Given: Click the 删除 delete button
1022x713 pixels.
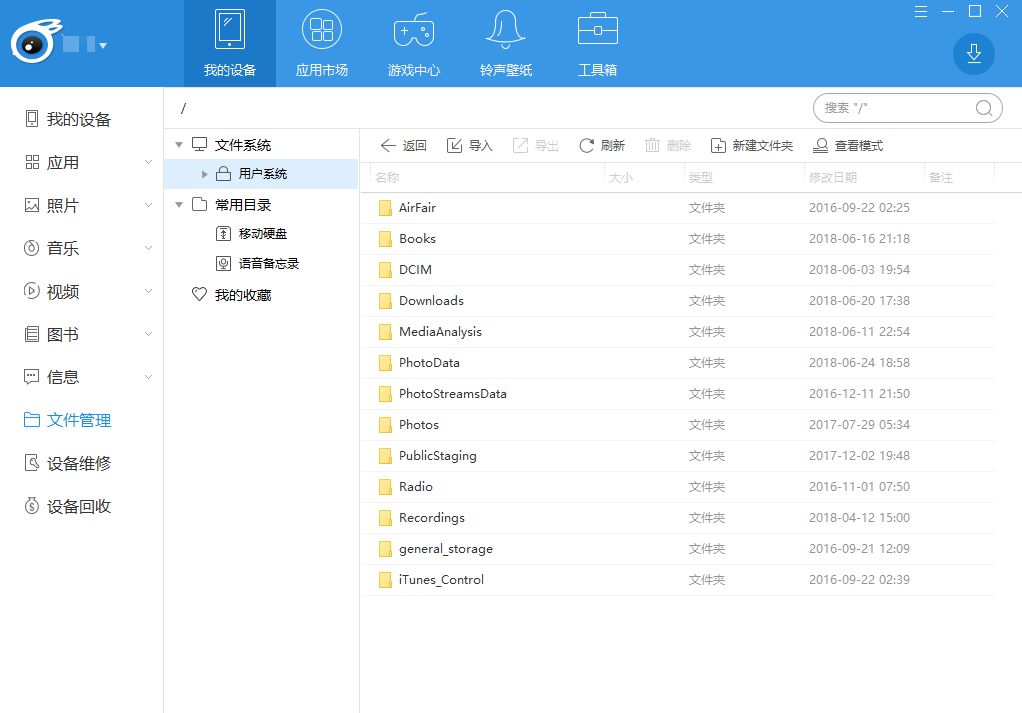Looking at the screenshot, I should [x=667, y=145].
